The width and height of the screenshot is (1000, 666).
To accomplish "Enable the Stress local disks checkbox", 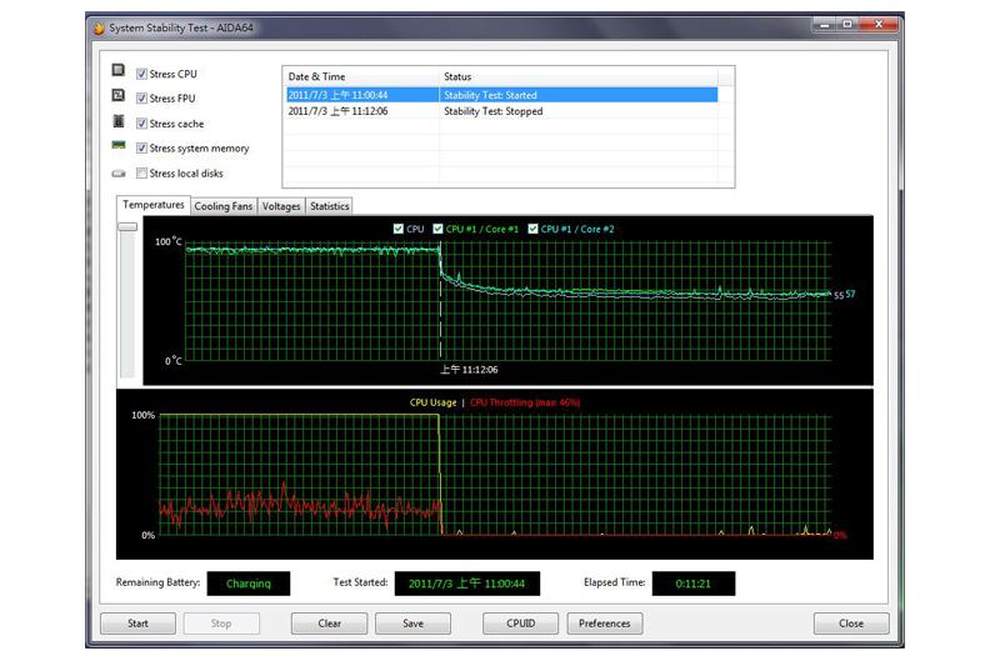I will pyautogui.click(x=142, y=173).
